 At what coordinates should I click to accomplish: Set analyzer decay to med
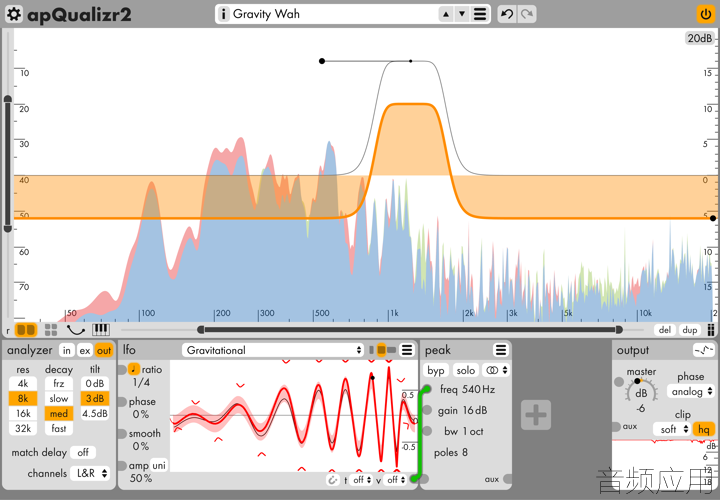[x=58, y=413]
